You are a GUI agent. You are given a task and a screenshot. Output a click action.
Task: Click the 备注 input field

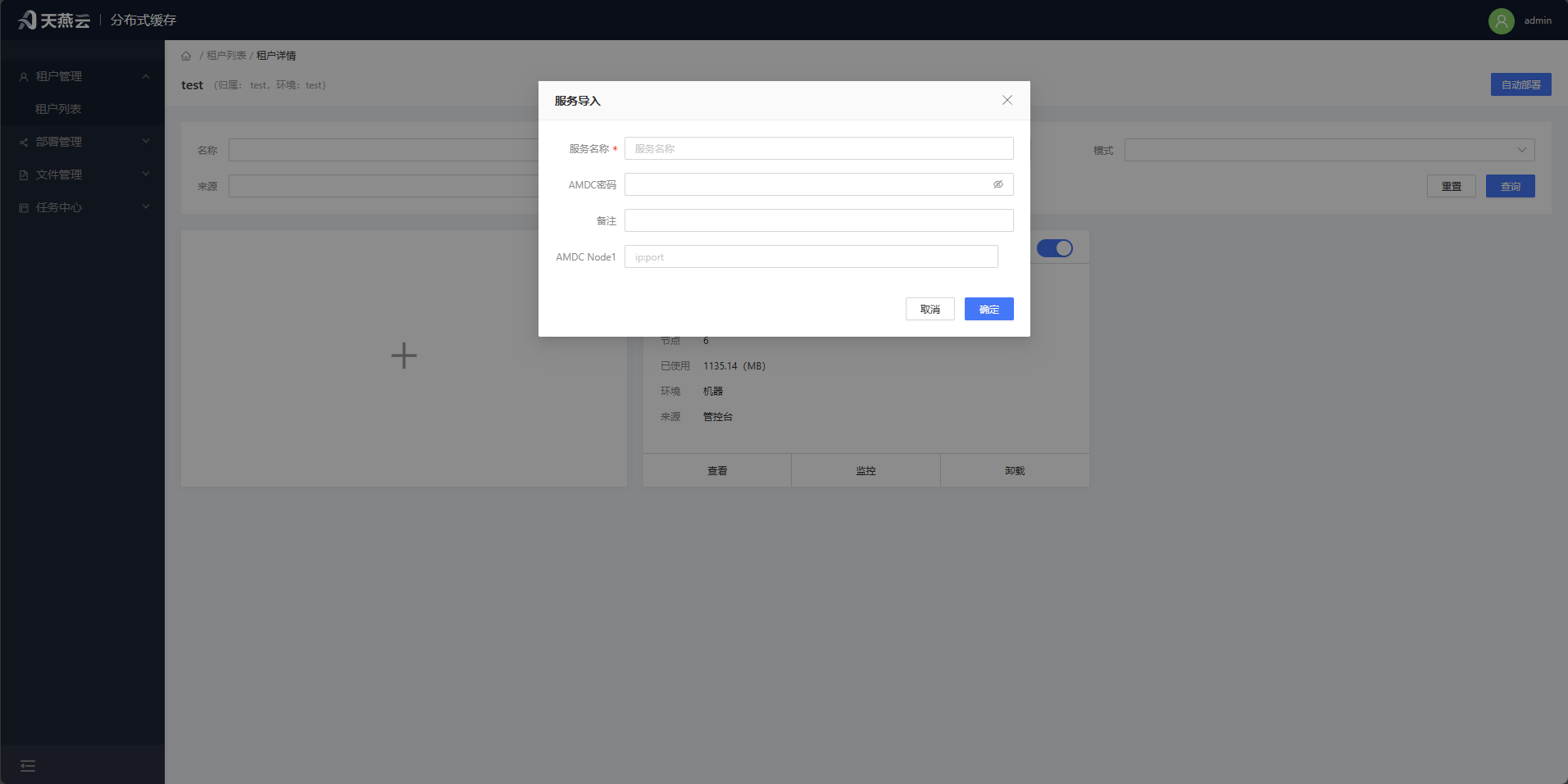[819, 220]
